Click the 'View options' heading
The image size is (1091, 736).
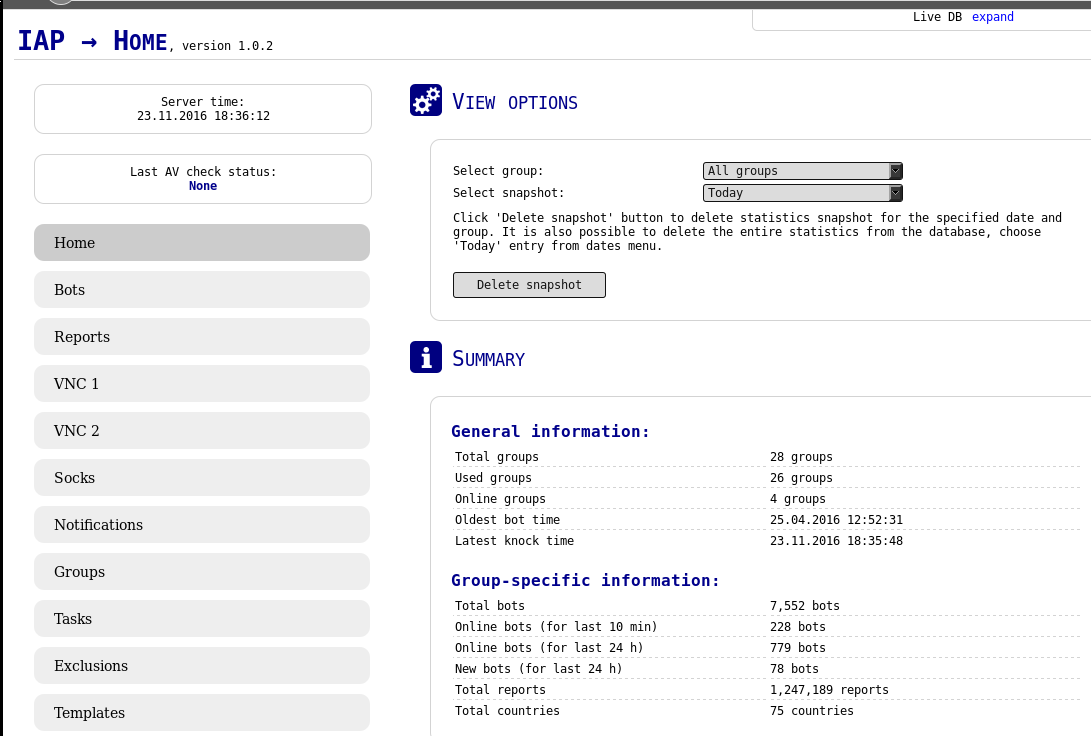(x=515, y=102)
